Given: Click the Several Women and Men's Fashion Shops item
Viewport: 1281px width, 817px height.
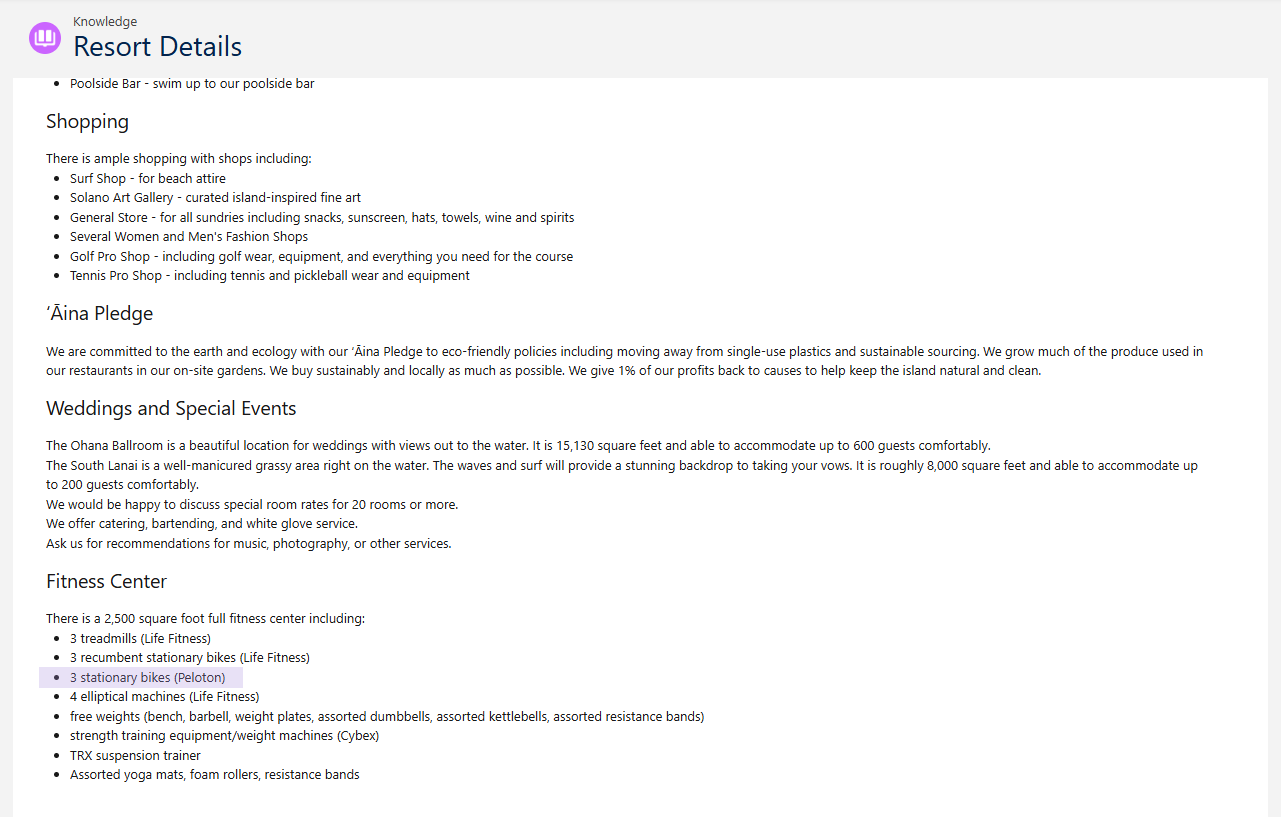Looking at the screenshot, I should pyautogui.click(x=189, y=237).
